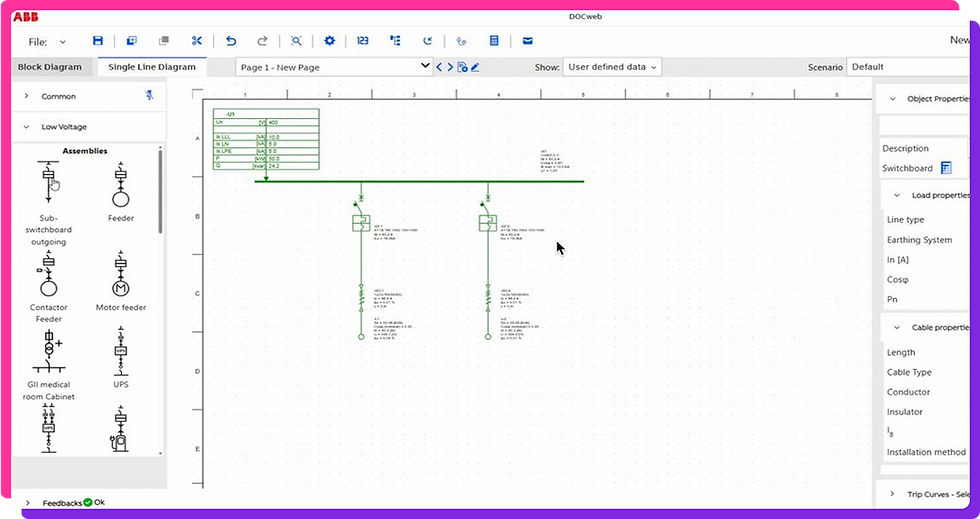The height and width of the screenshot is (519, 980).
Task: Click the Redo arrow icon
Action: click(x=262, y=41)
